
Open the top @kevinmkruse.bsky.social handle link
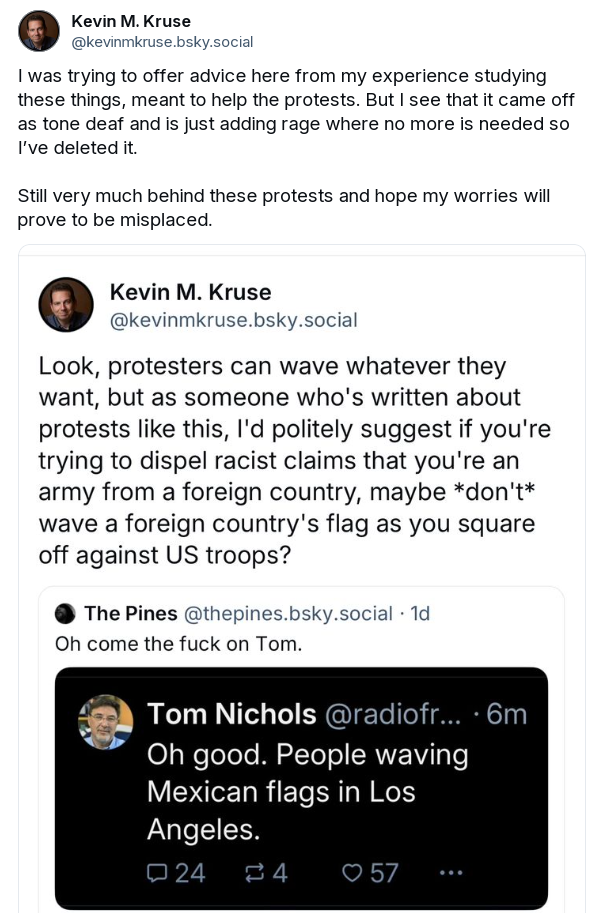click(162, 42)
